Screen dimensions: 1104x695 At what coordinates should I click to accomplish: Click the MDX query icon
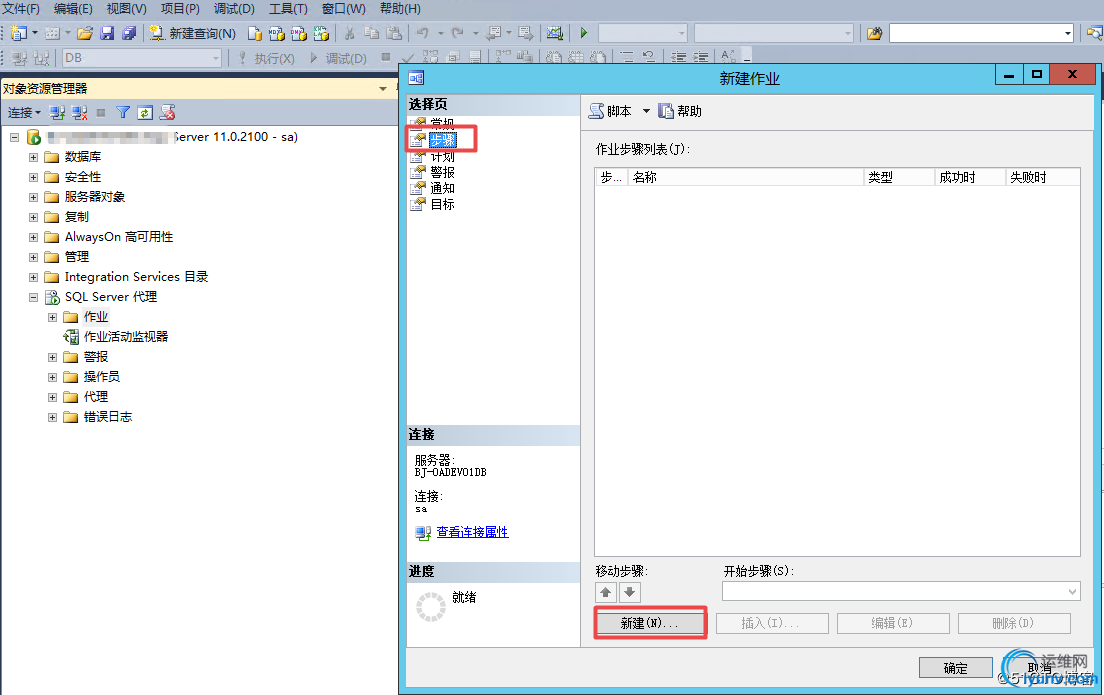pyautogui.click(x=277, y=33)
